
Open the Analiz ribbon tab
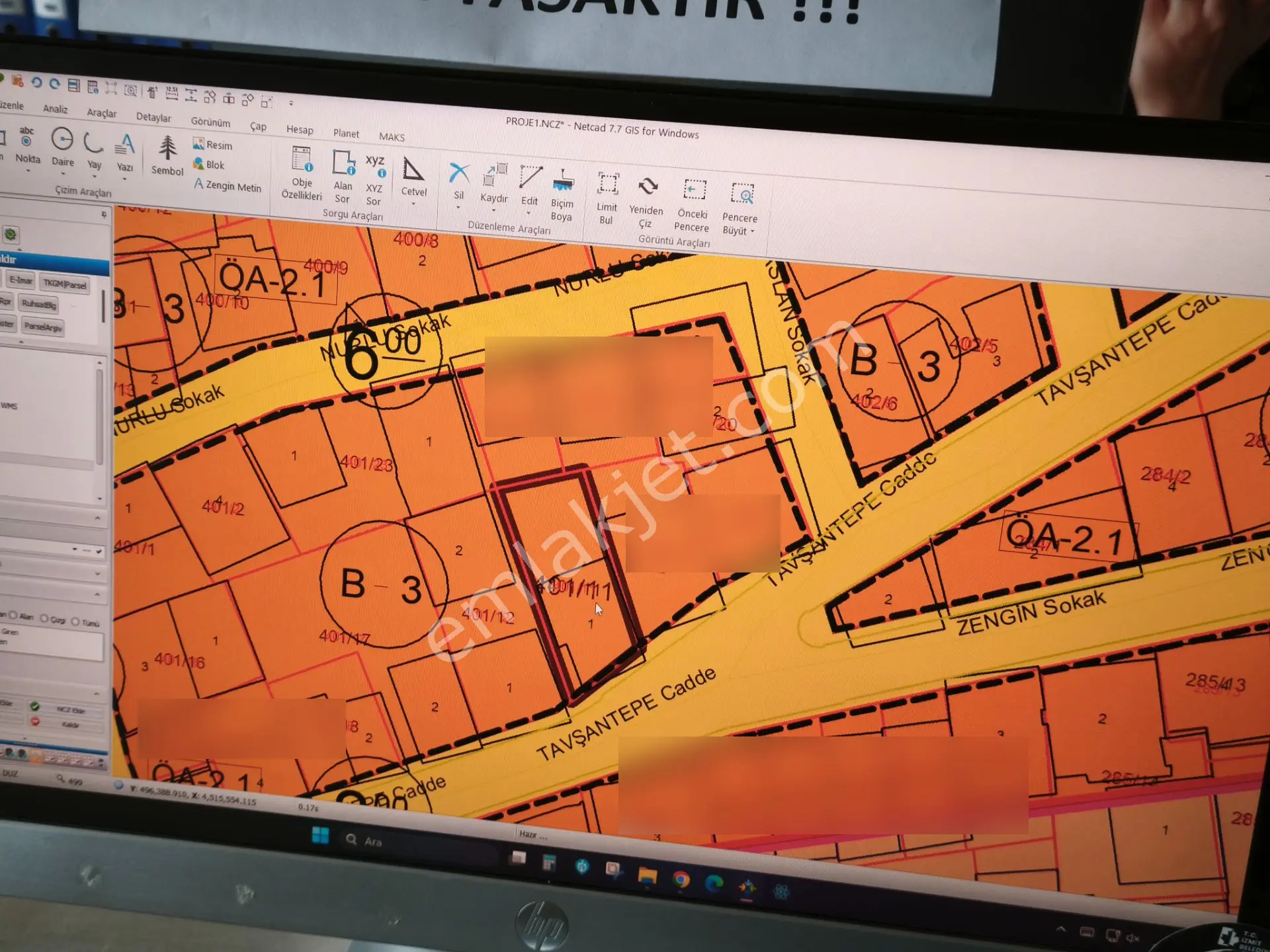pyautogui.click(x=56, y=108)
